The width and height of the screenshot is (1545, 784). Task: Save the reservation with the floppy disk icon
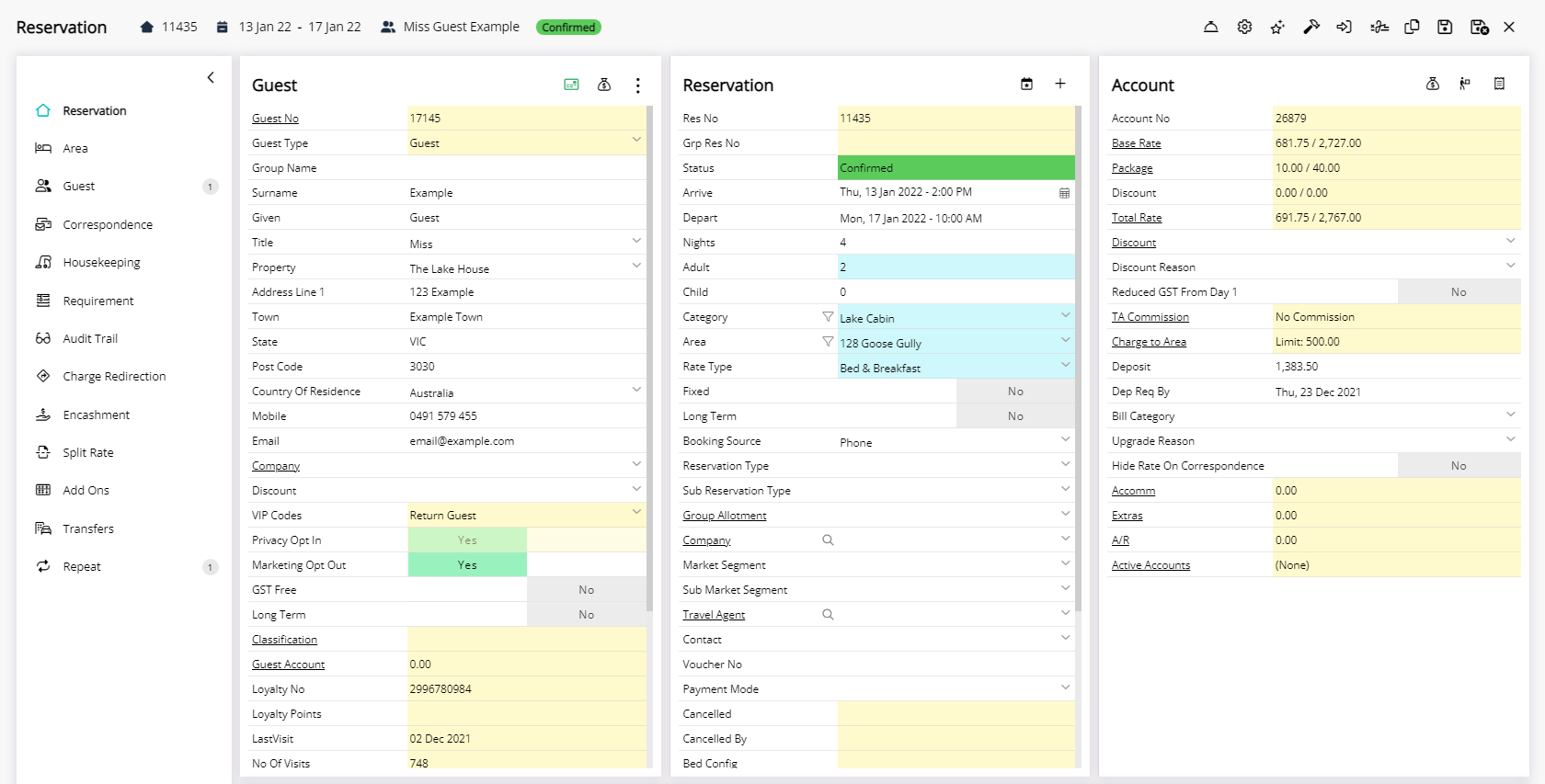(1445, 28)
